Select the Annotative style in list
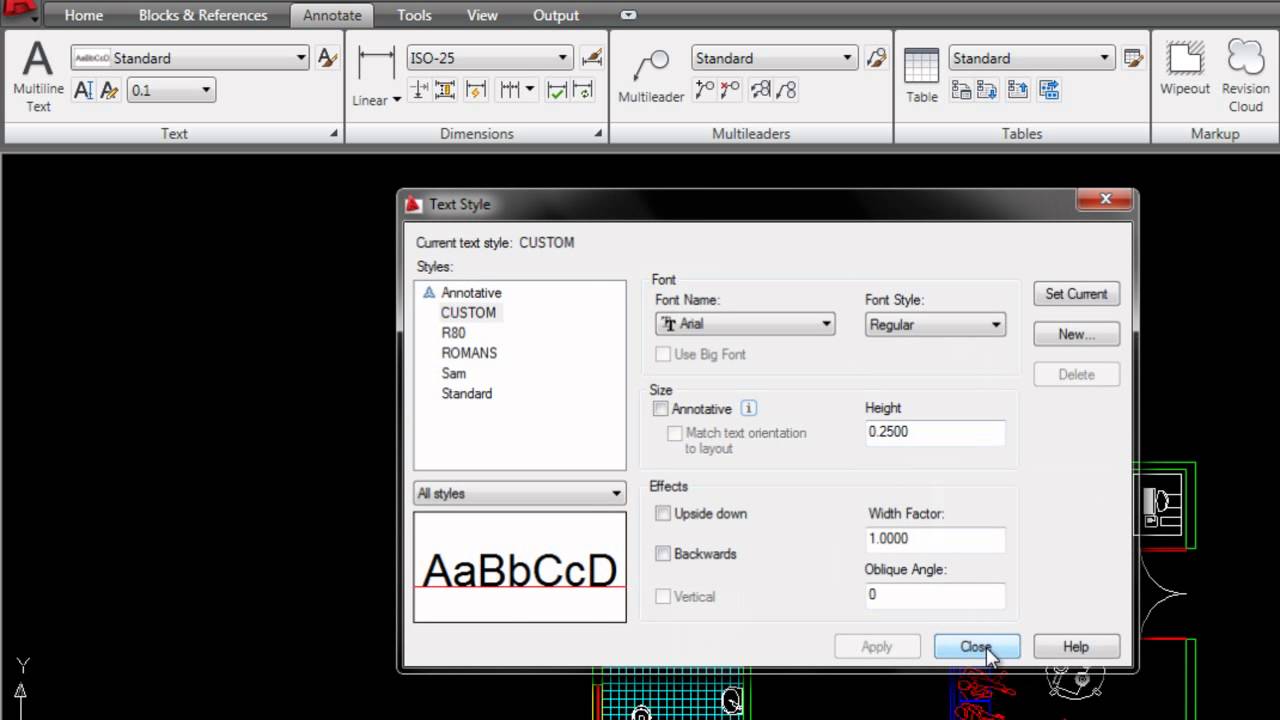 [471, 293]
